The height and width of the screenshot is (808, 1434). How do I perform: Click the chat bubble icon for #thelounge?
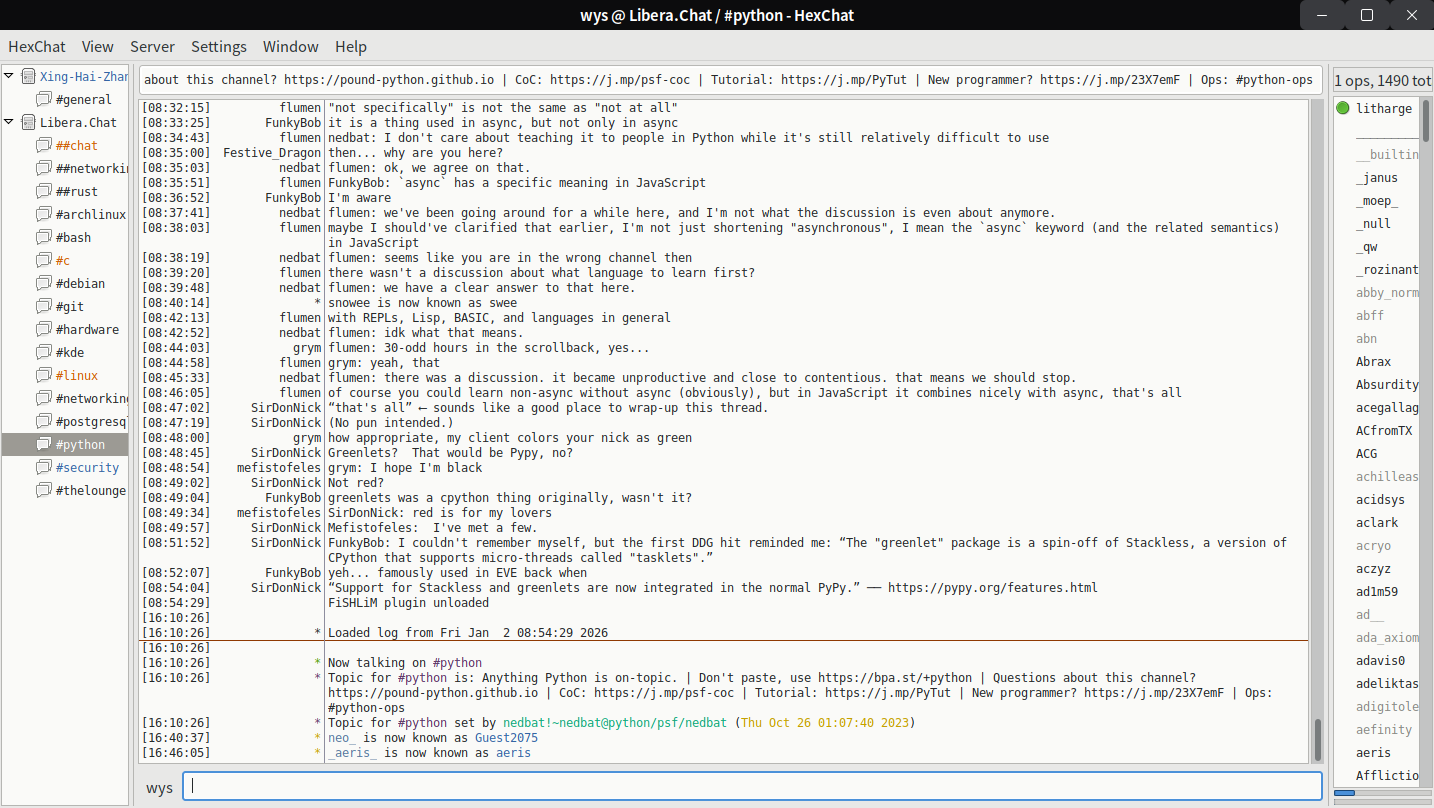(44, 491)
